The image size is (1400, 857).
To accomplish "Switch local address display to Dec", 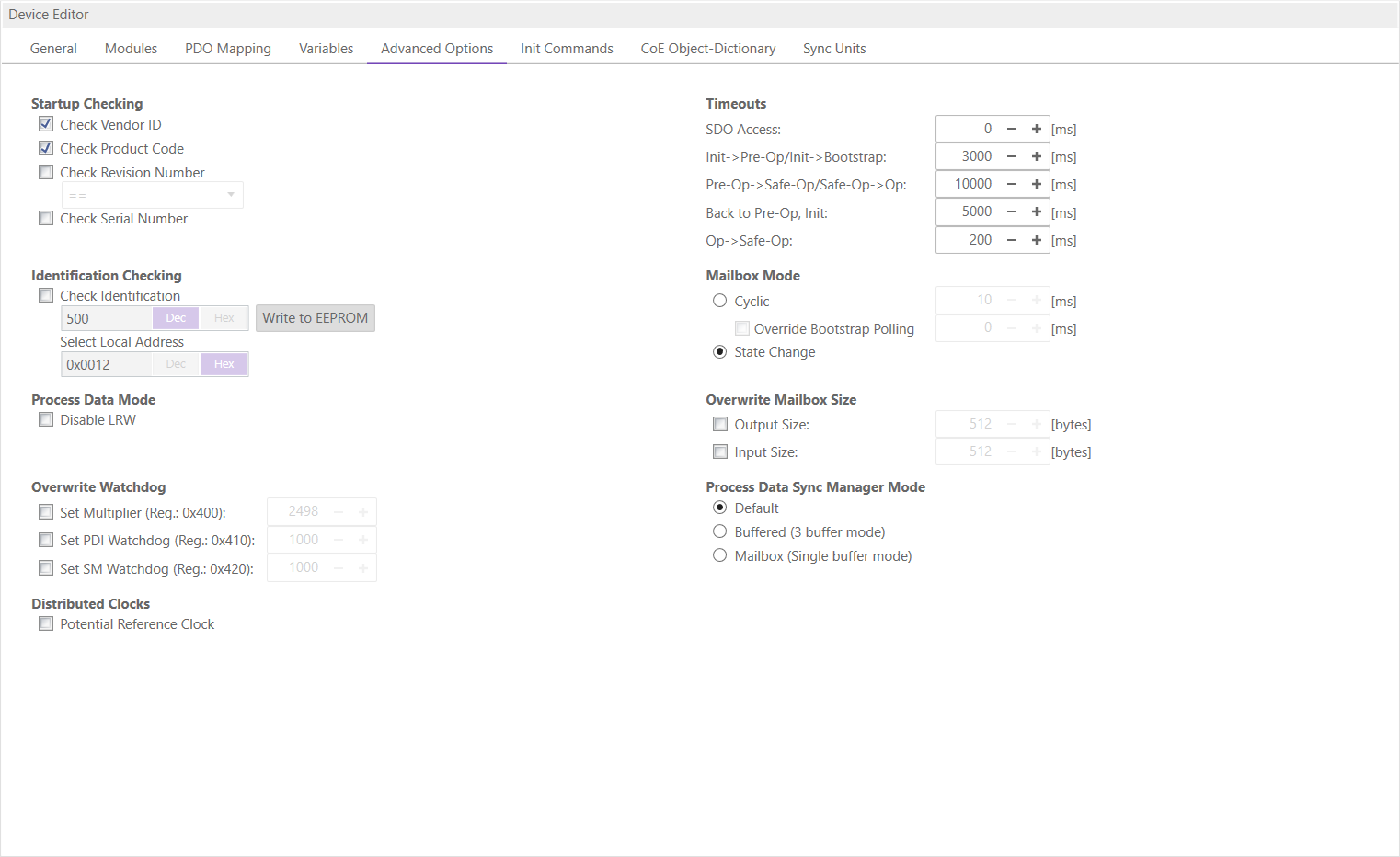I will point(175,363).
